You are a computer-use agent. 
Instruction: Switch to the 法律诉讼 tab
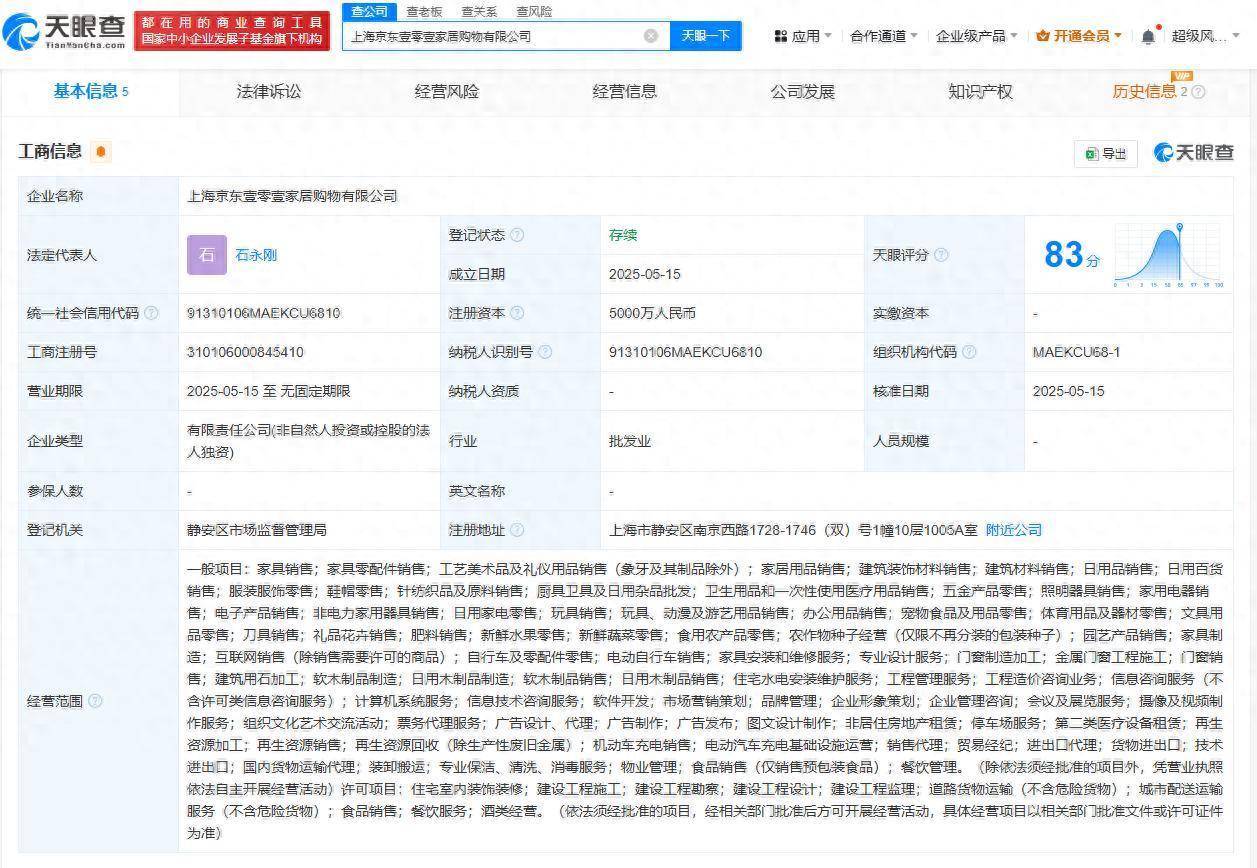(269, 92)
